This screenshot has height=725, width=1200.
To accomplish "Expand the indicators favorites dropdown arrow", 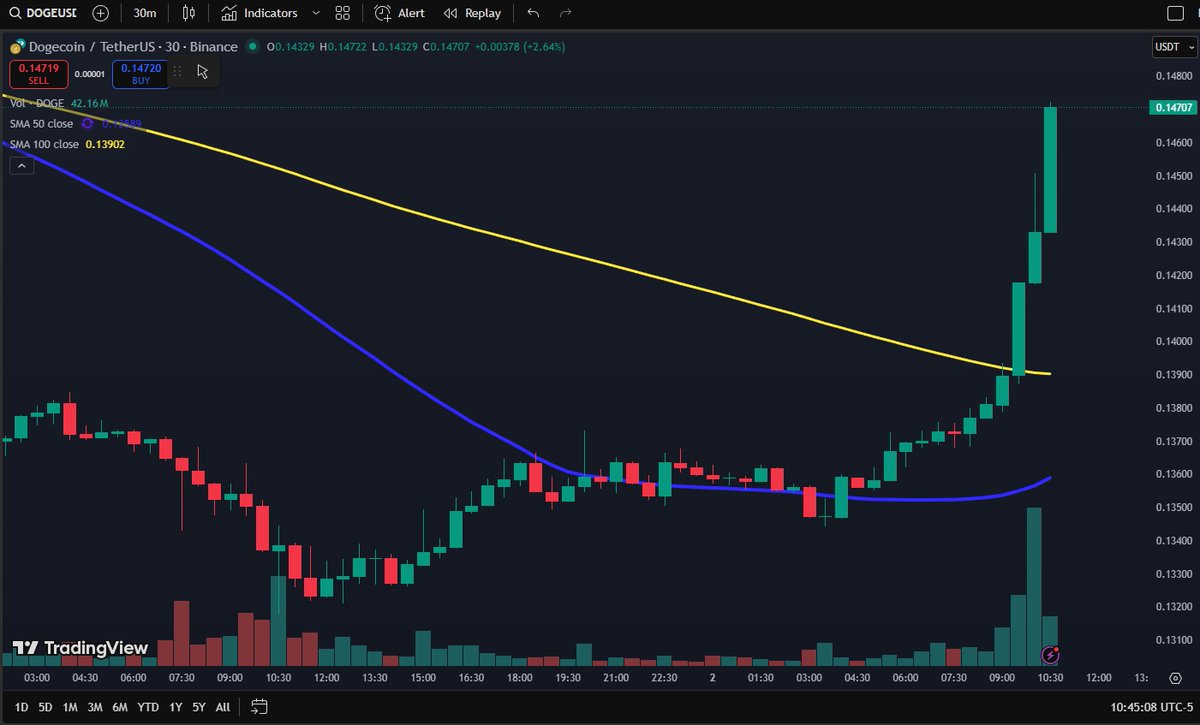I will coord(316,13).
